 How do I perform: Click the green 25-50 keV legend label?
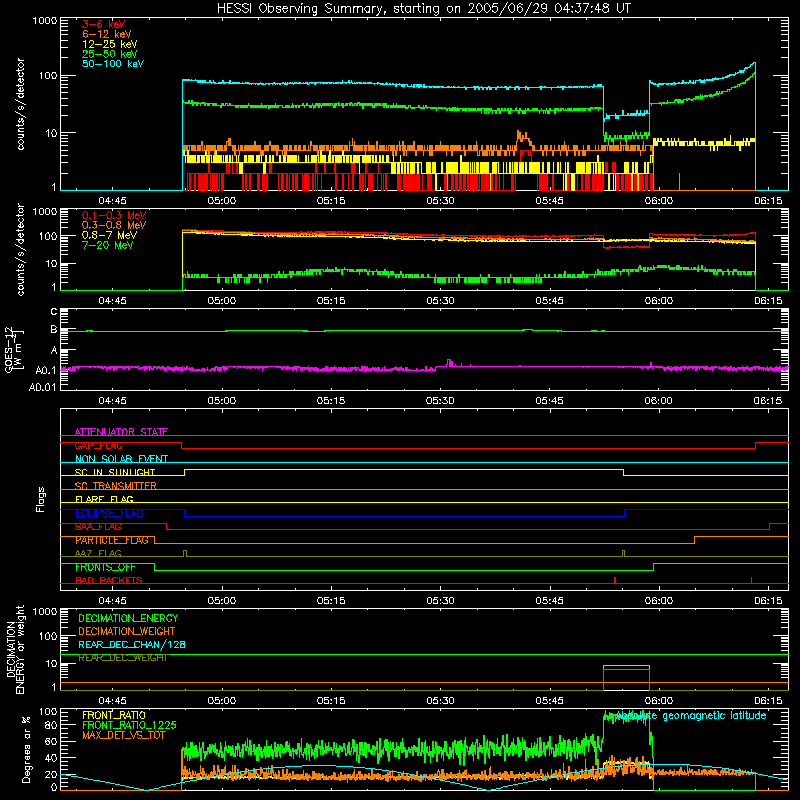click(110, 54)
